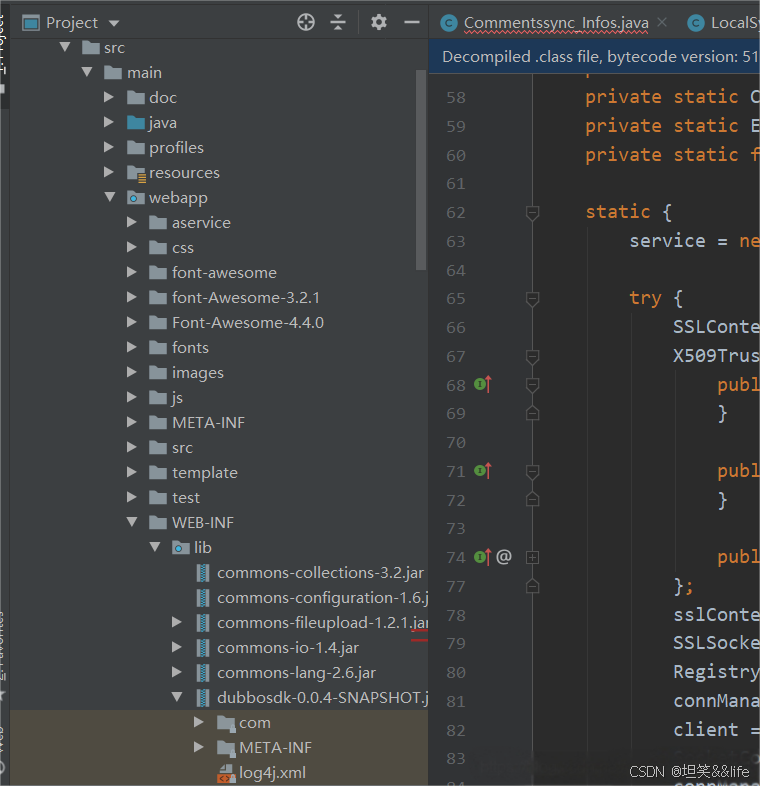Expand folded code block at line 74

[x=532, y=557]
